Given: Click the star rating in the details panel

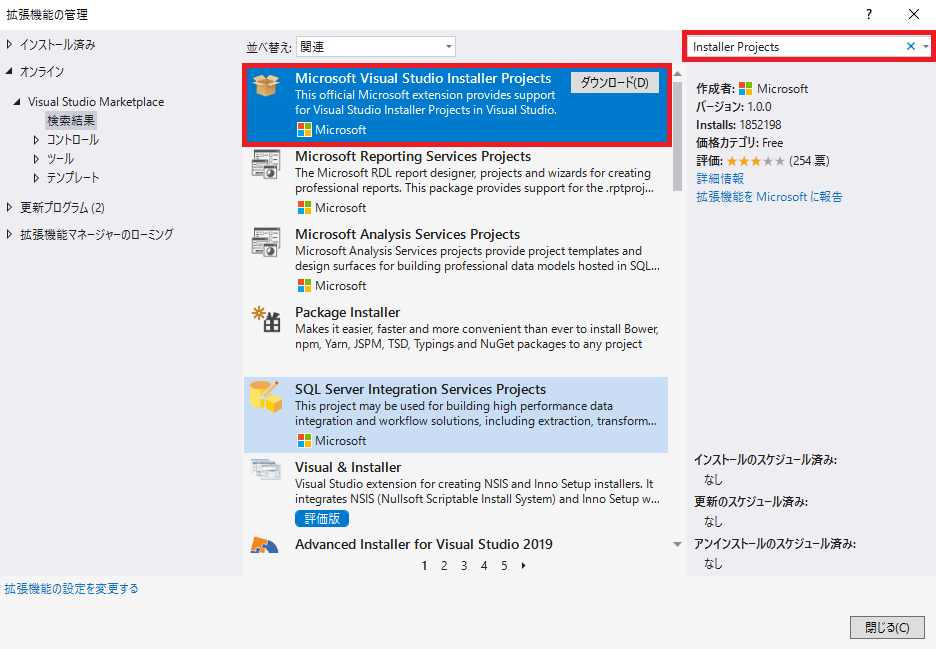Looking at the screenshot, I should [x=756, y=161].
